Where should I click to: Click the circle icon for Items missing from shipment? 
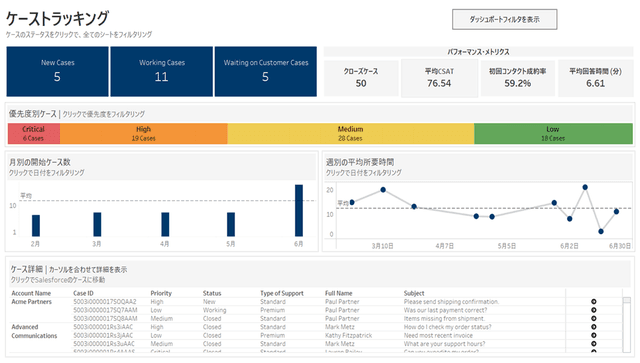[593, 318]
